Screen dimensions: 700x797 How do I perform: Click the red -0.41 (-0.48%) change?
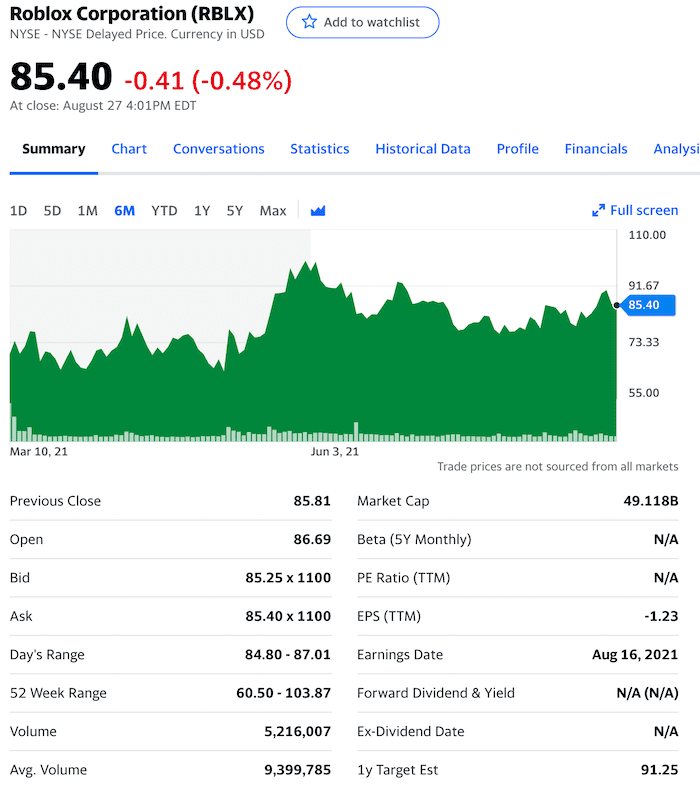tap(208, 81)
